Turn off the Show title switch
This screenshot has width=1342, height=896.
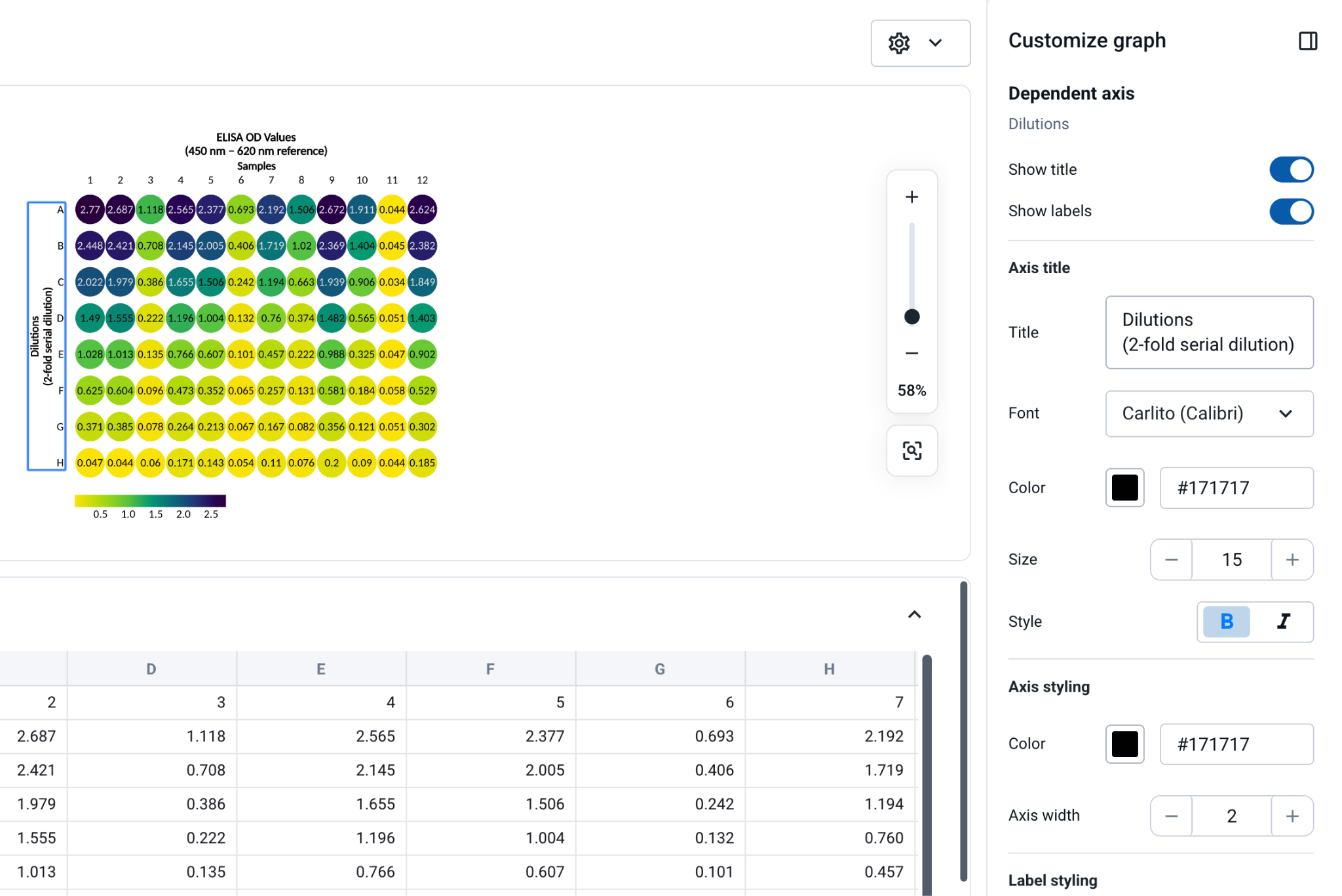(1292, 170)
